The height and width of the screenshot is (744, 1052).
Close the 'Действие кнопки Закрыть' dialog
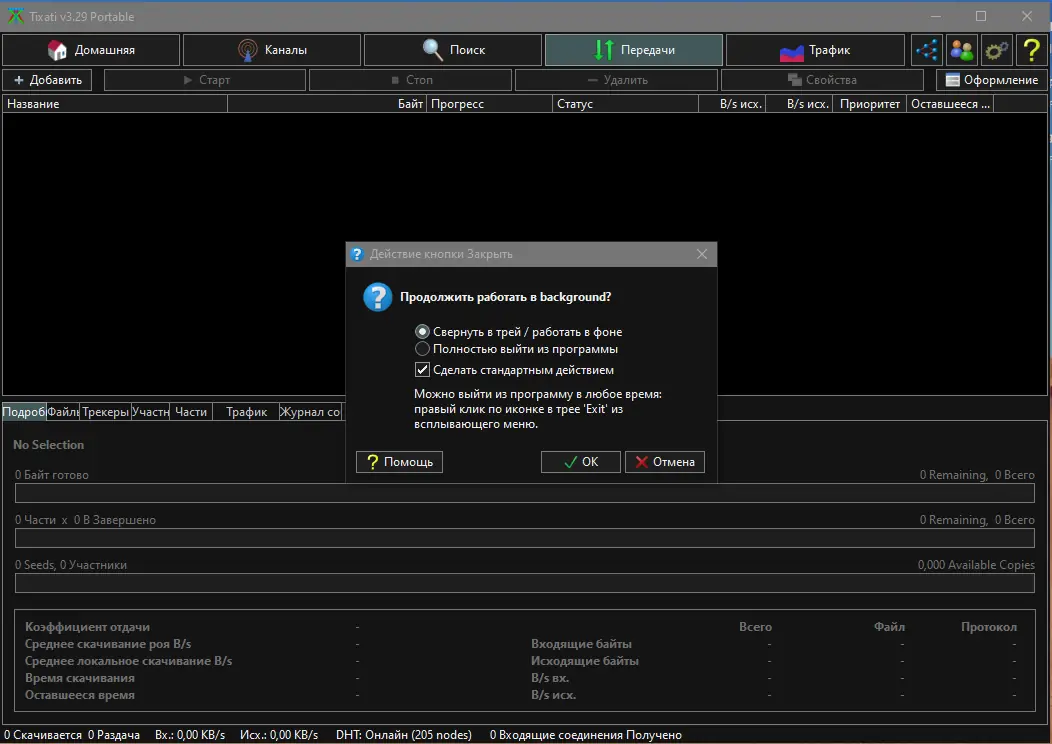click(702, 254)
